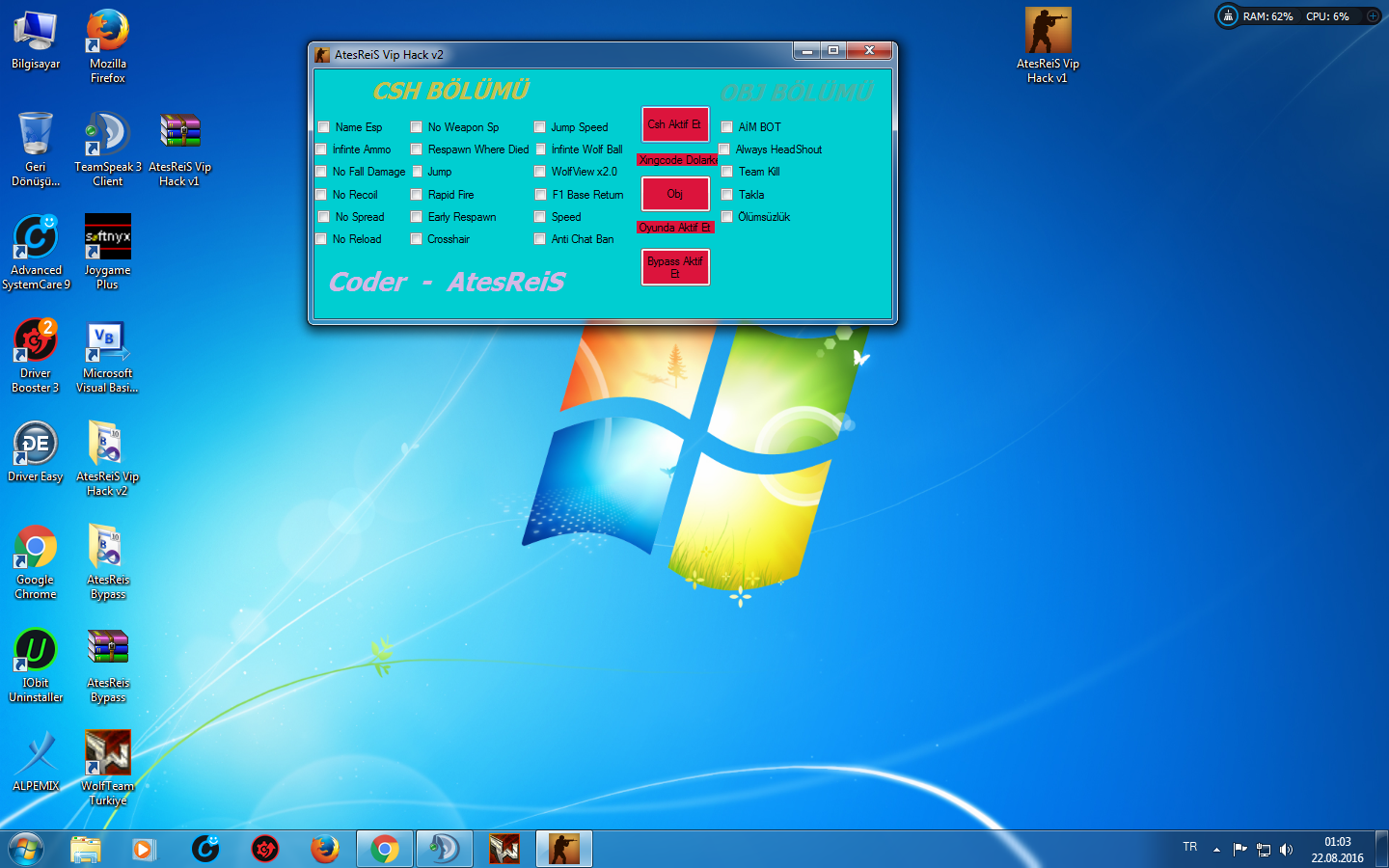Enable the Ölümsüzlük checkbox
This screenshot has height=868, width=1389.
(726, 216)
